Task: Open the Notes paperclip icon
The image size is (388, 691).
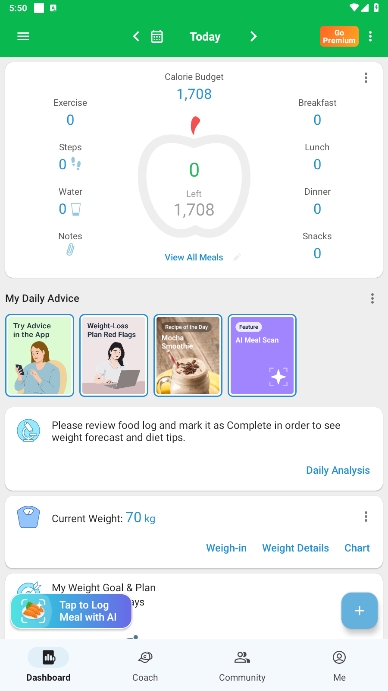Action: tap(70, 250)
